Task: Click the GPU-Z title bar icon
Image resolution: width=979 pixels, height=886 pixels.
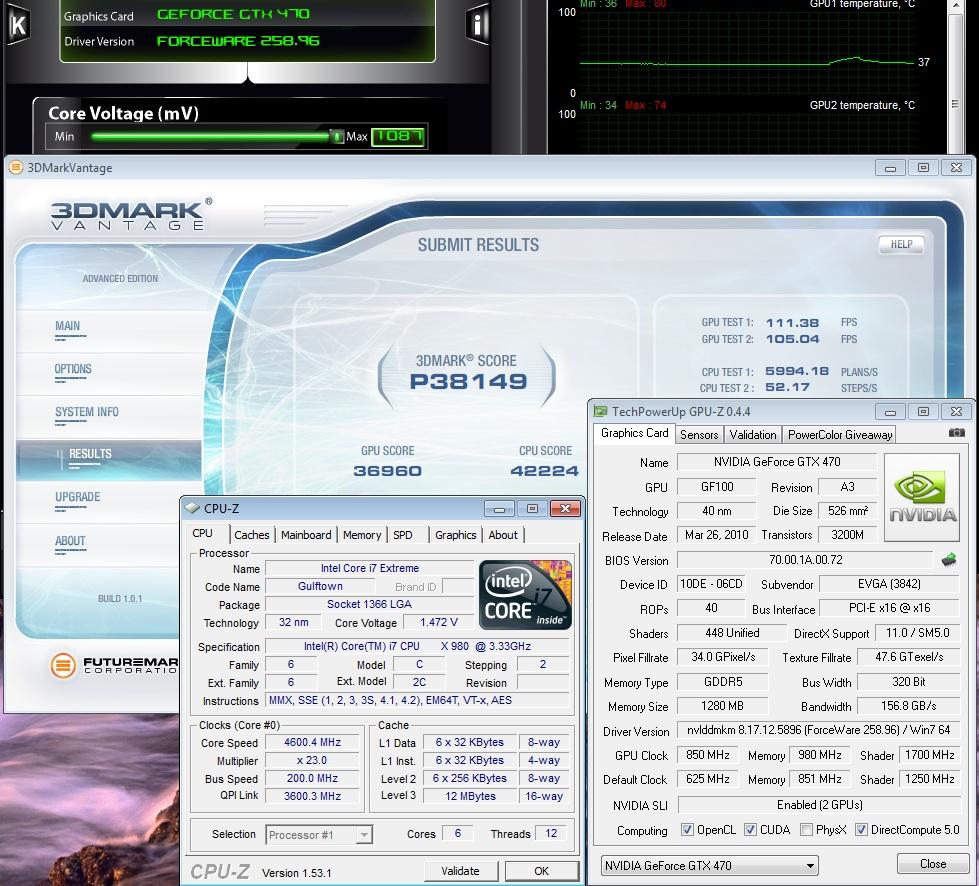Action: [x=601, y=411]
